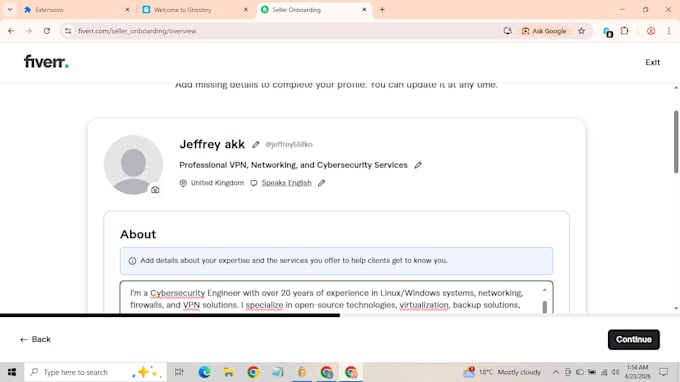Screen dimensions: 680x382
Task: Open the Extensions puzzle menu
Action: [x=624, y=31]
